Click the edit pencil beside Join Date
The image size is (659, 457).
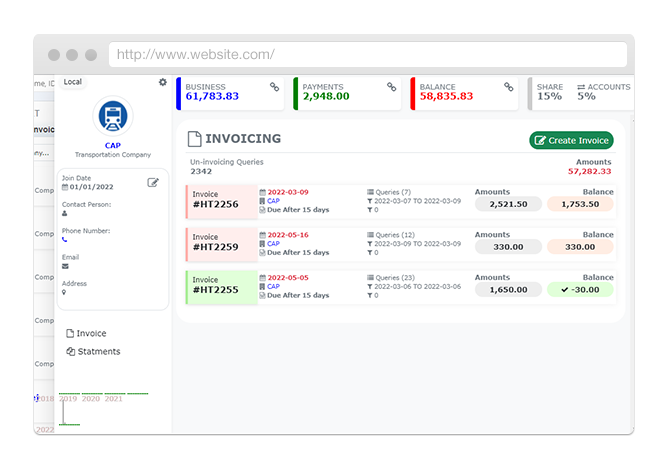click(153, 182)
